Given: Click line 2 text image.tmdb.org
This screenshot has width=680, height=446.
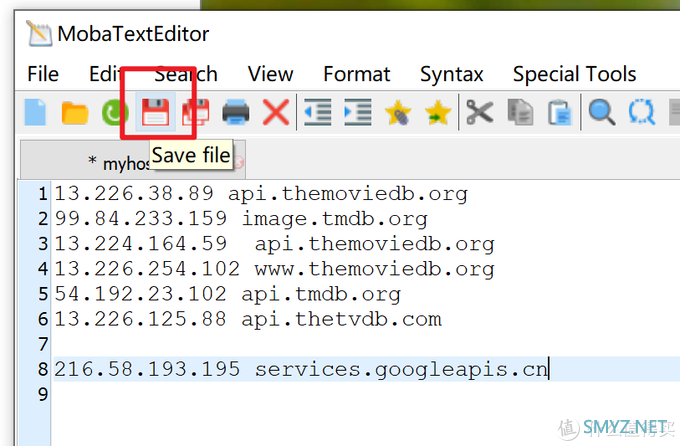Looking at the screenshot, I should [334, 219].
